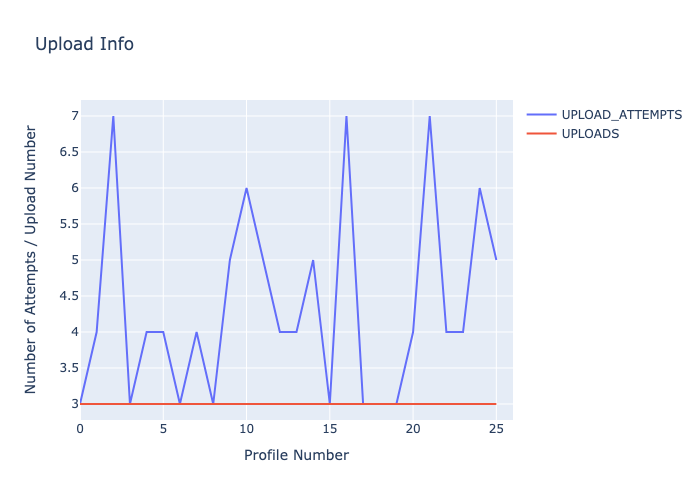Image resolution: width=700 pixels, height=500 pixels.
Task: Click the red UPLOADS legend line swatch
Action: pos(541,133)
